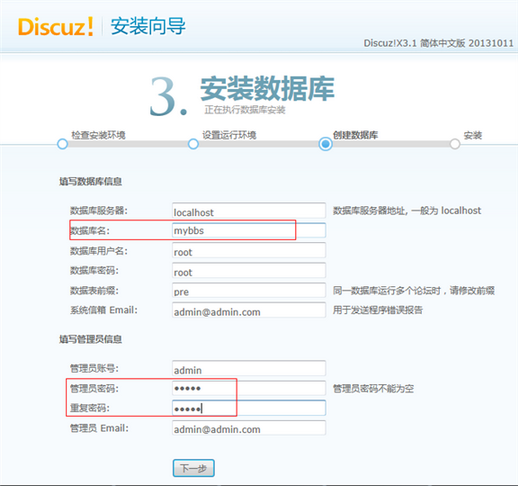Image resolution: width=518 pixels, height=486 pixels.
Task: Click the 安装向导 header title
Action: [148, 26]
